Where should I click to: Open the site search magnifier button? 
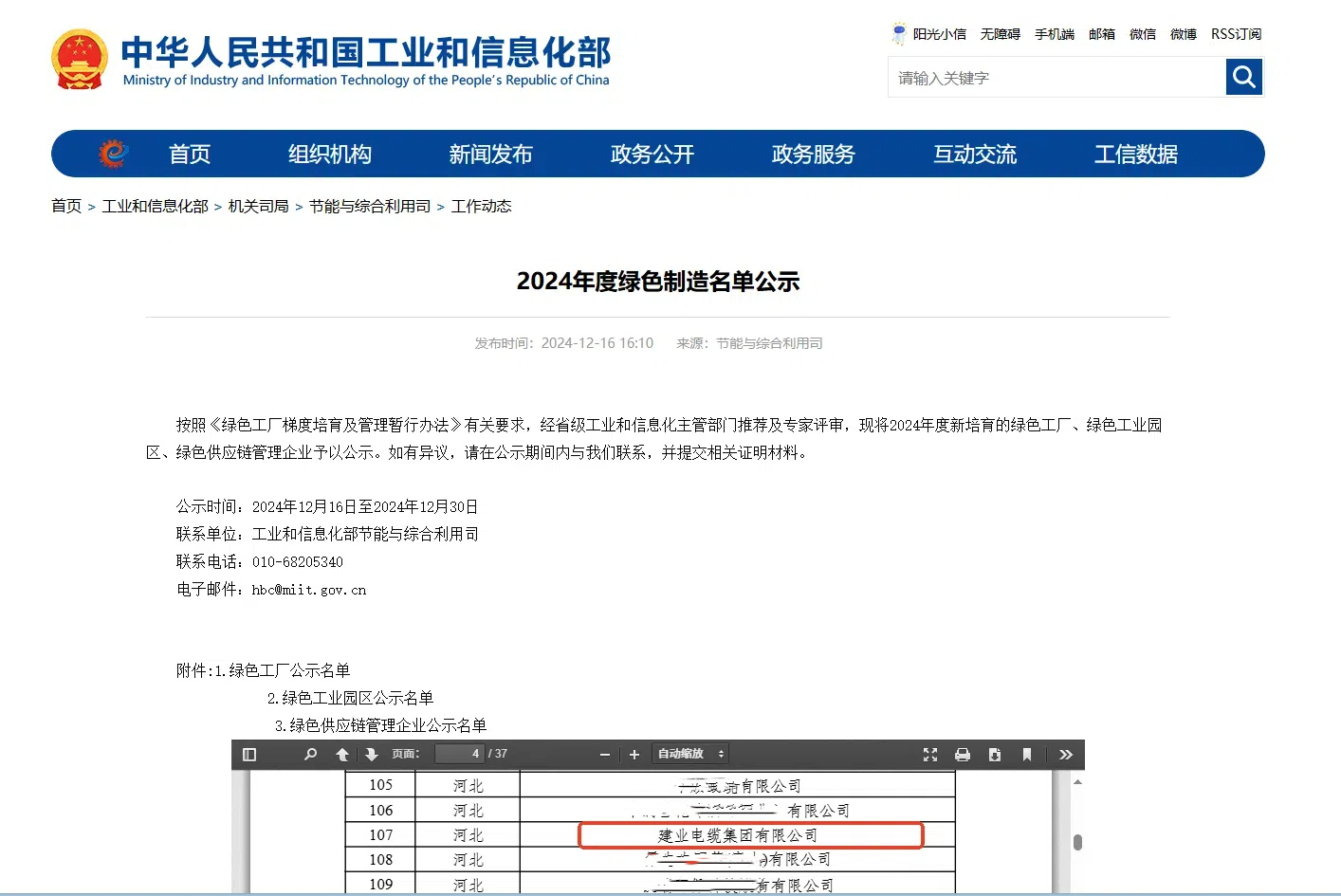1243,77
